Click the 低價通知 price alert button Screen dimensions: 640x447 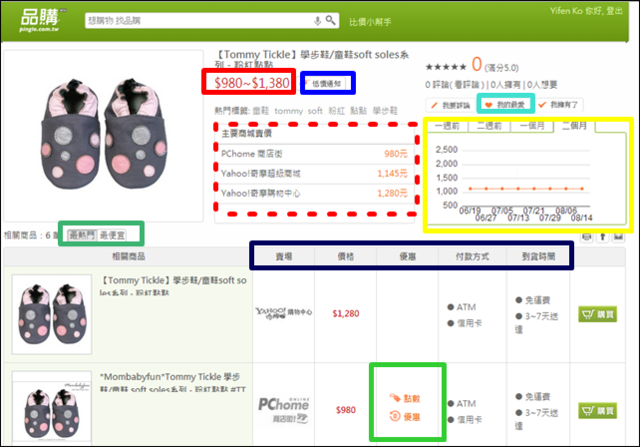pyautogui.click(x=325, y=83)
